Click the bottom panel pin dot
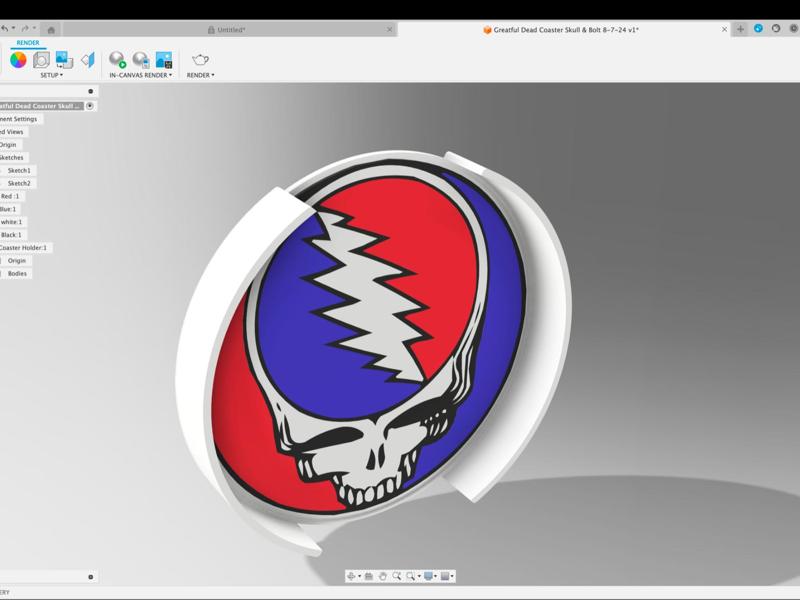800x600 pixels. [x=90, y=577]
